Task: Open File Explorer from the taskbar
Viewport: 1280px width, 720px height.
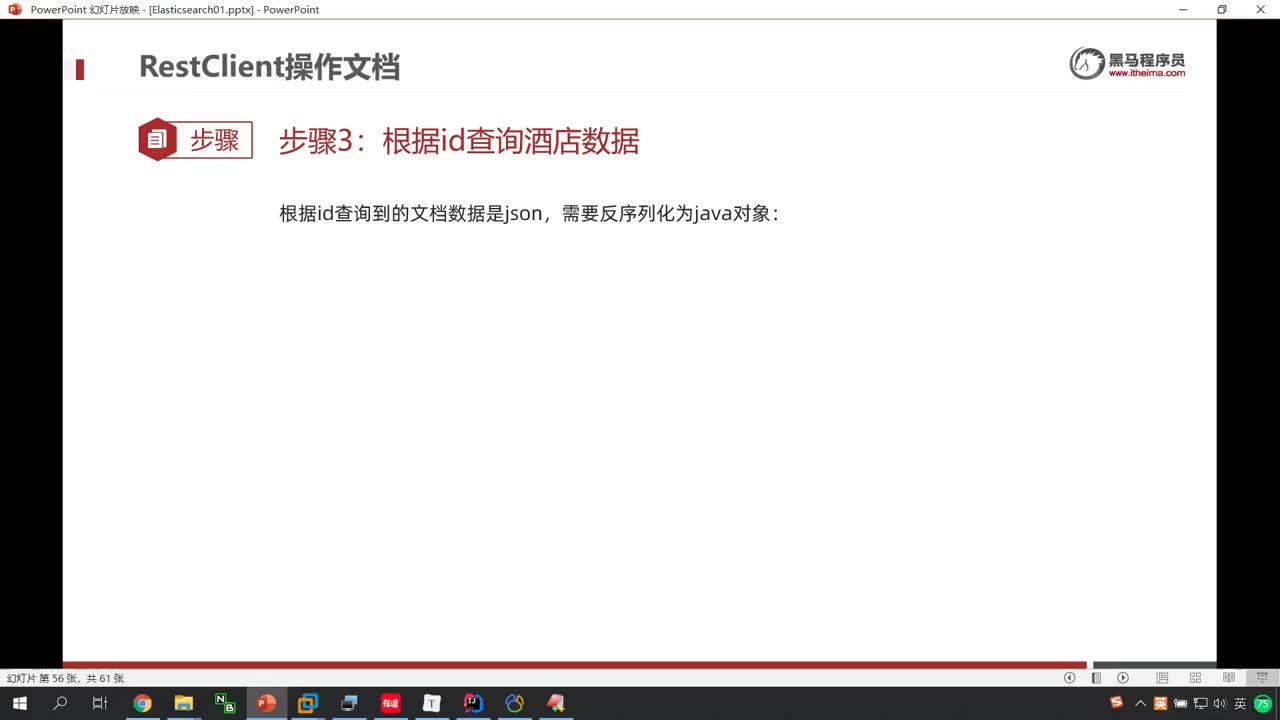Action: [x=183, y=703]
